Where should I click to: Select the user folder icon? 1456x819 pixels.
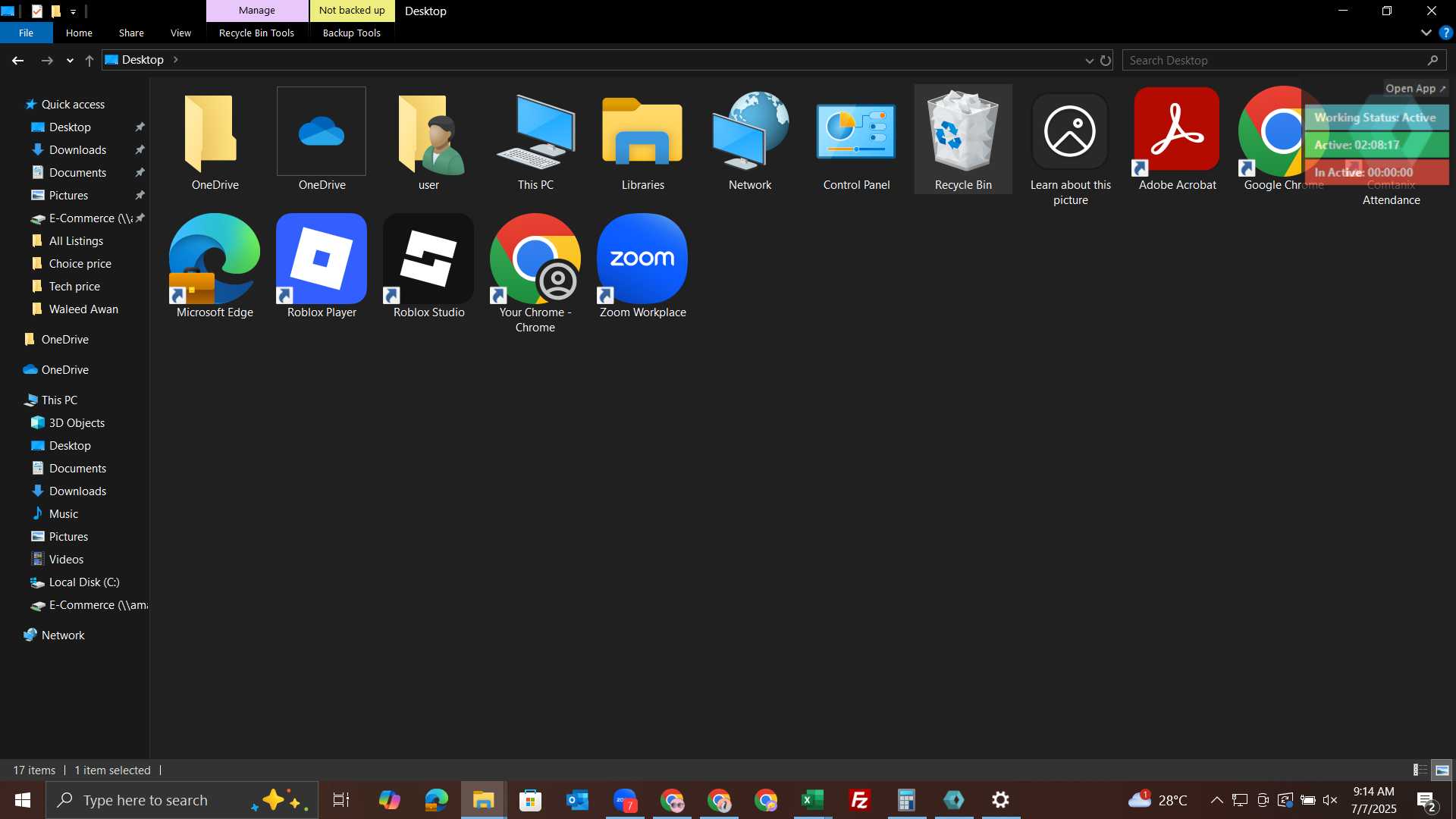click(x=428, y=140)
